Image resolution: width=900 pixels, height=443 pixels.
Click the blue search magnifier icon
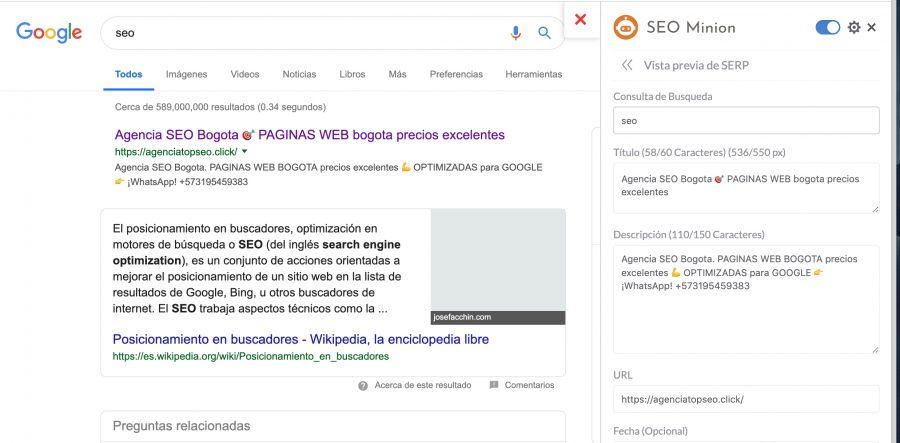545,33
